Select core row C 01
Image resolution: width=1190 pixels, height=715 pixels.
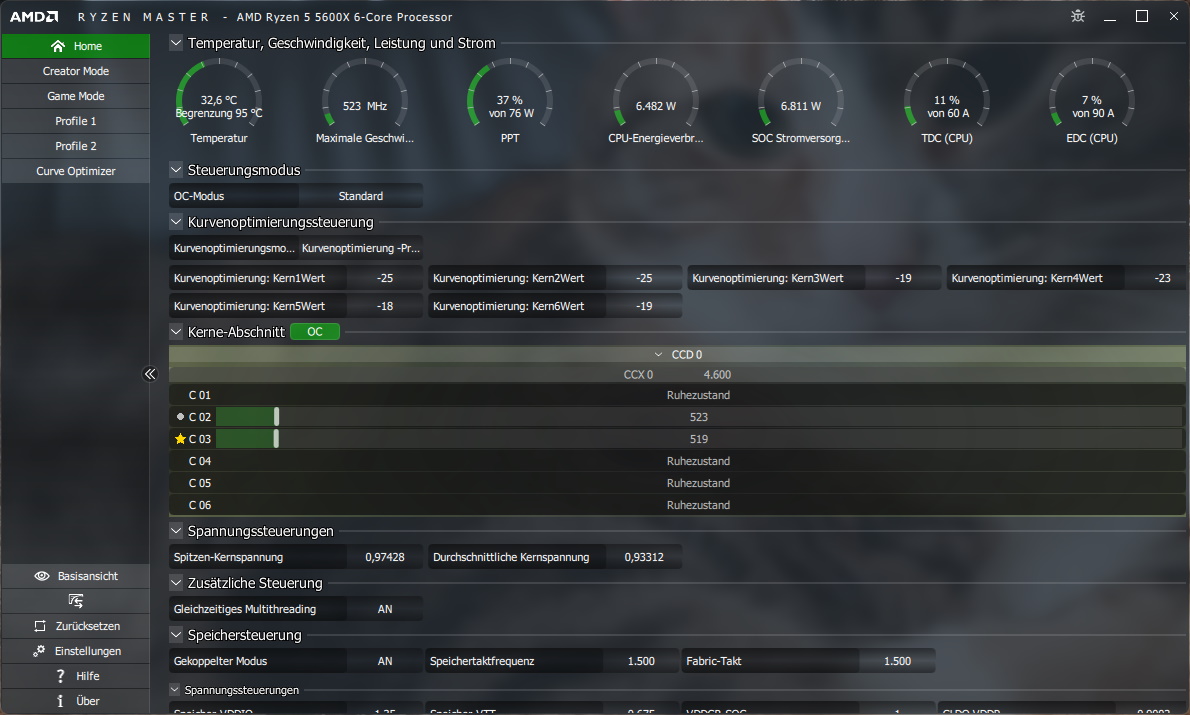[677, 395]
